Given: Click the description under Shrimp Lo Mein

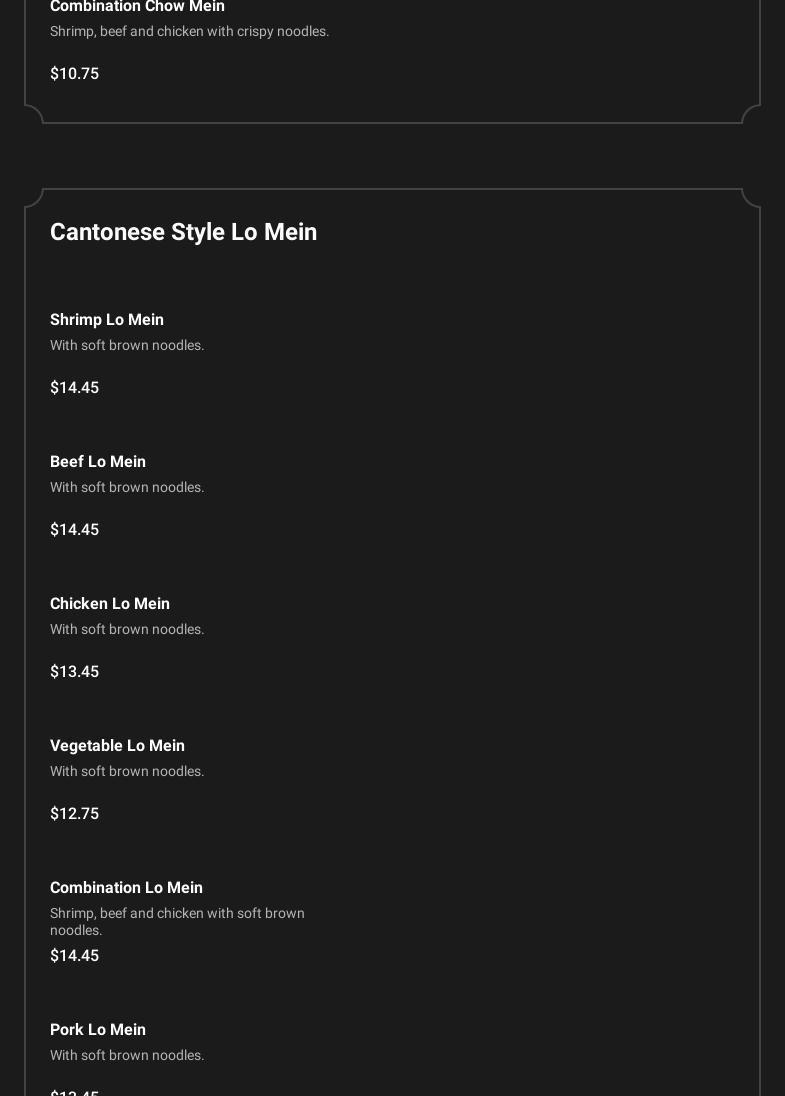Looking at the screenshot, I should (127, 346).
